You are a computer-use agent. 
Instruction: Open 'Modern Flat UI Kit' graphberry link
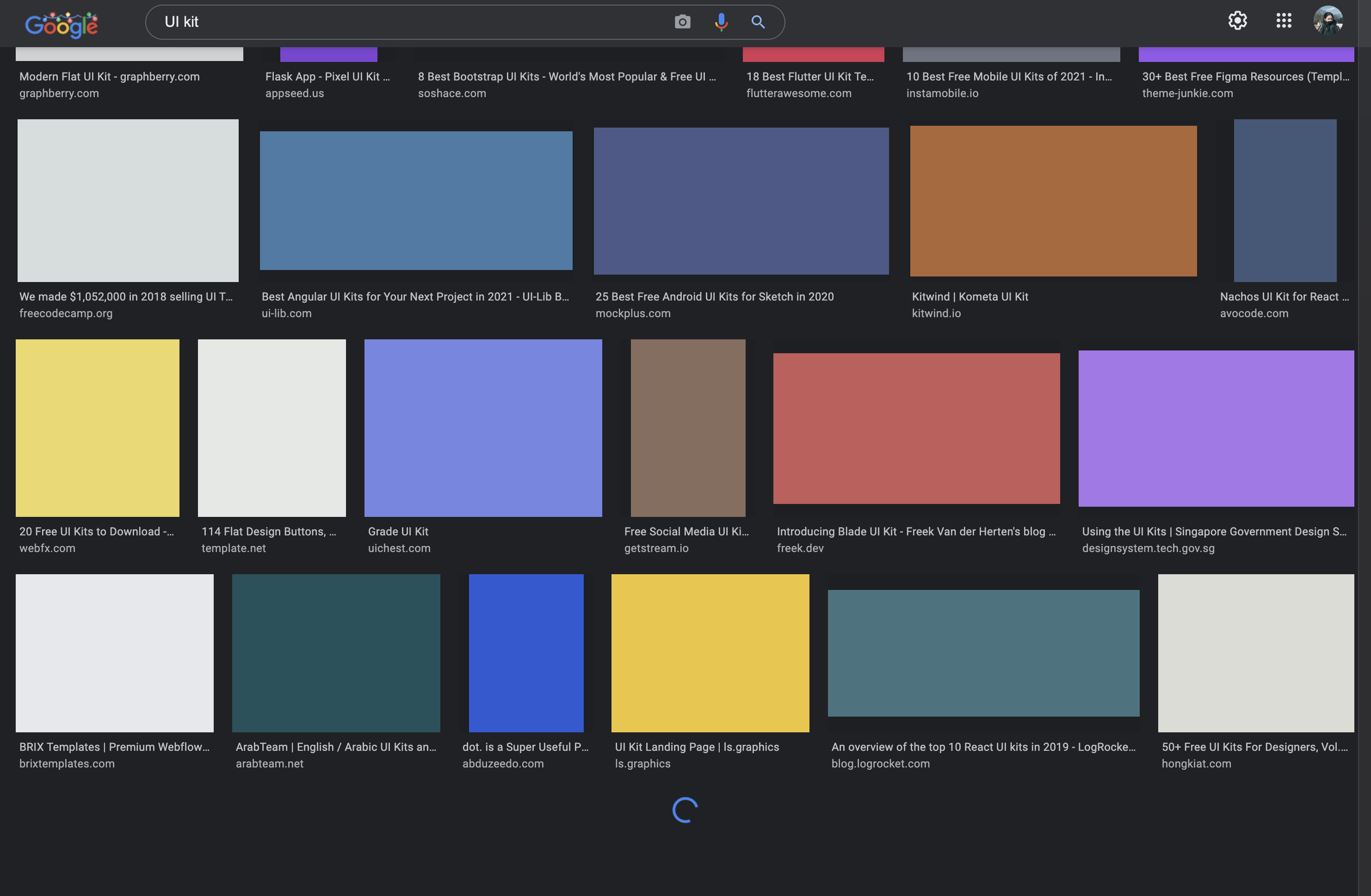click(110, 77)
